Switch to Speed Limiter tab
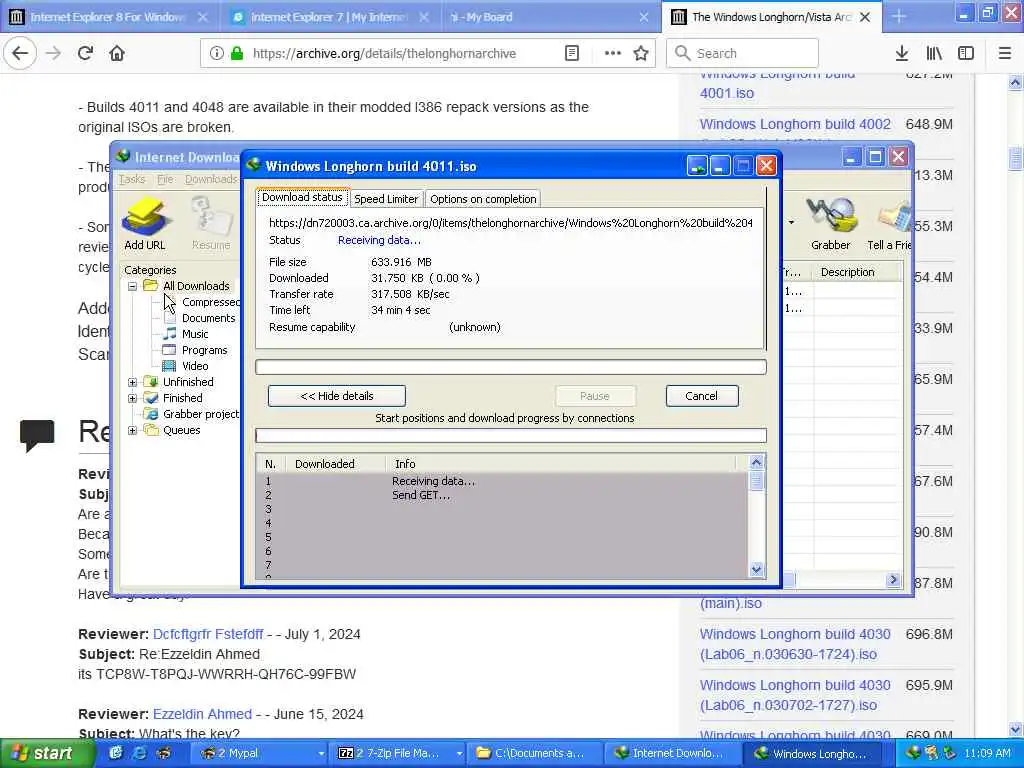 coord(386,199)
